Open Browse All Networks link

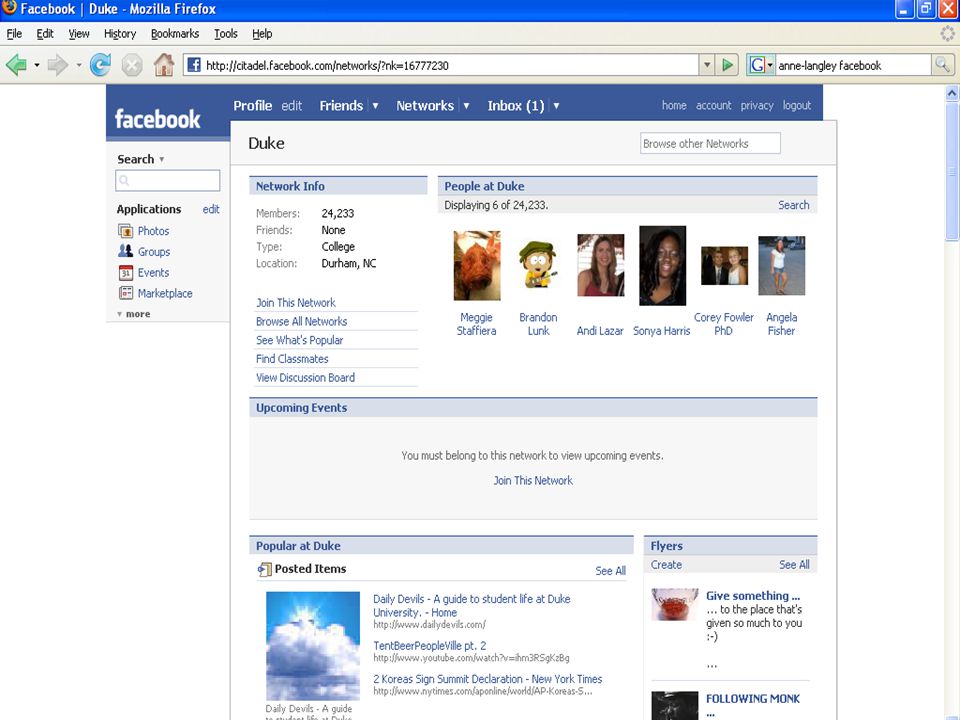301,321
